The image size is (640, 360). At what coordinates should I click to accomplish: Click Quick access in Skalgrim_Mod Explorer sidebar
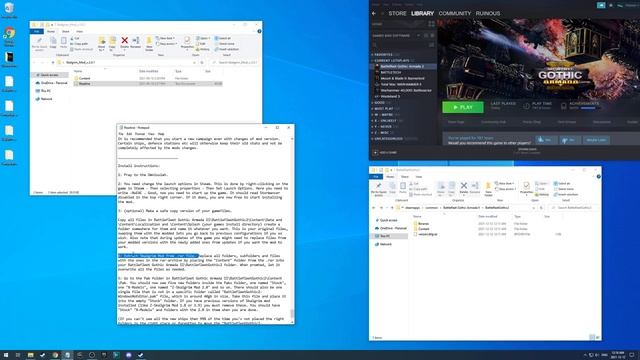pos(49,75)
